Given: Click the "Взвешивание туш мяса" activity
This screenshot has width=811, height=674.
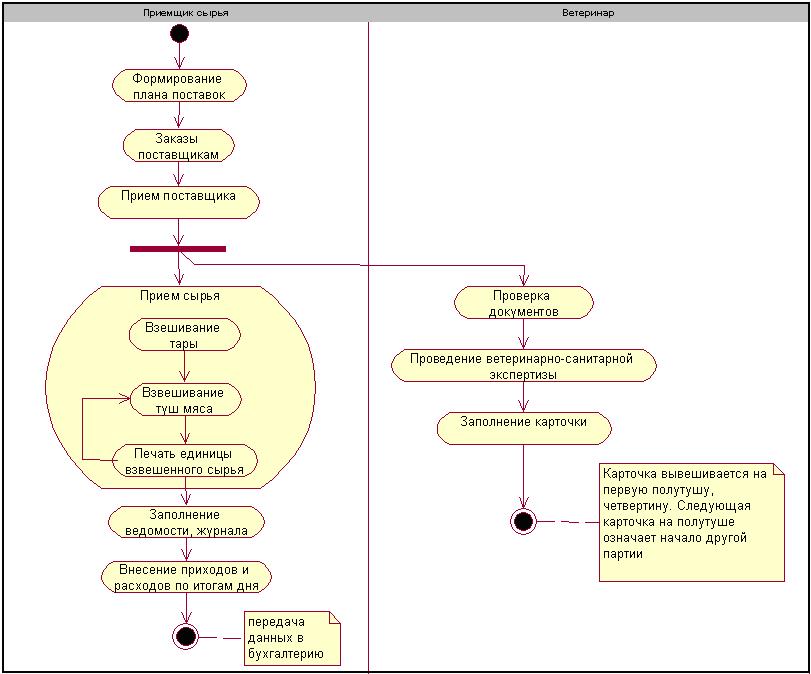Looking at the screenshot, I should [185, 400].
